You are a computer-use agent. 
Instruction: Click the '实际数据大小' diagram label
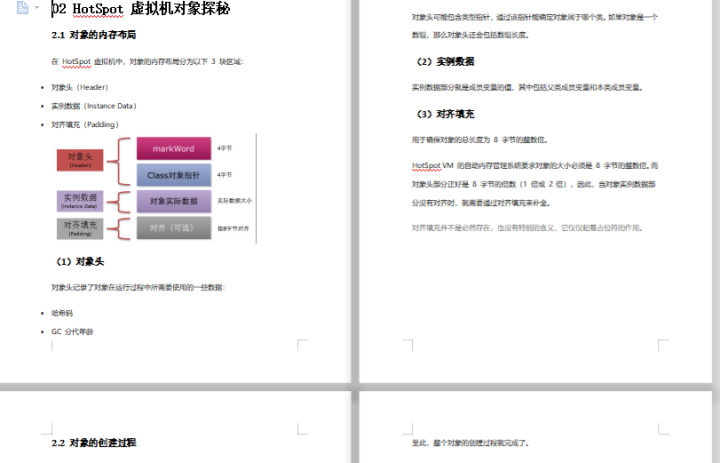point(235,201)
